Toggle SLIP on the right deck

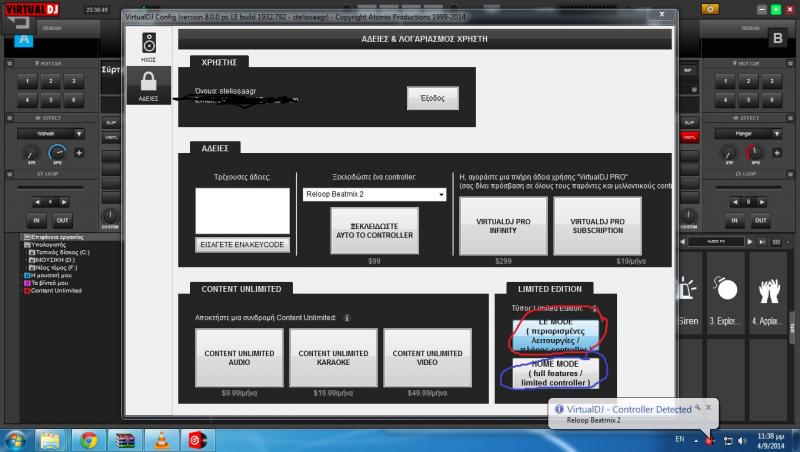pos(690,122)
